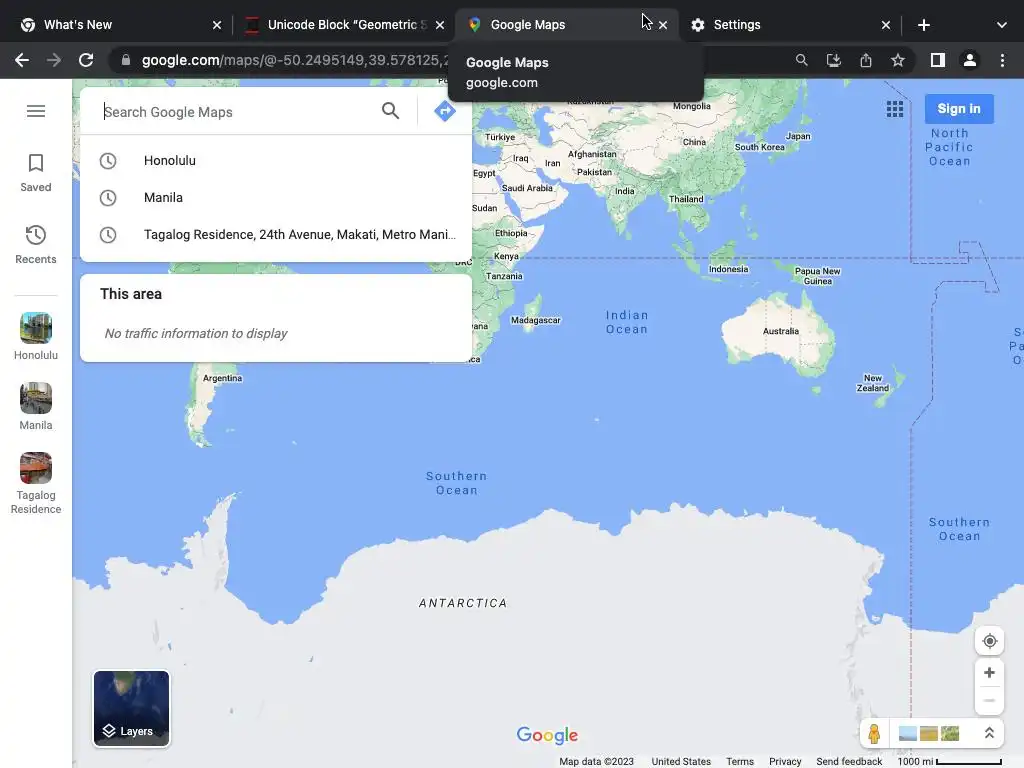Open the Layers map type switcher
Image resolution: width=1024 pixels, height=768 pixels.
[131, 708]
